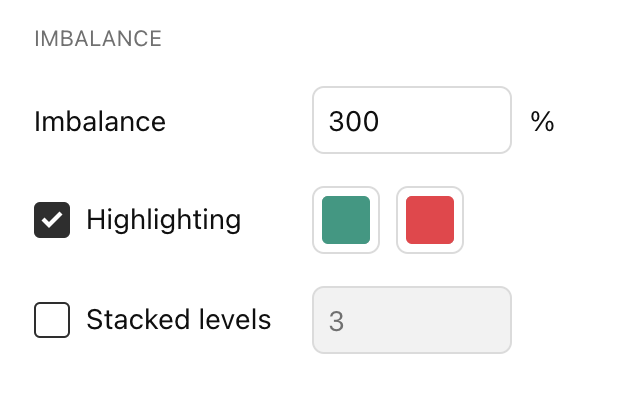Focus the Imbalance percentage input field
Image resolution: width=620 pixels, height=408 pixels.
412,120
